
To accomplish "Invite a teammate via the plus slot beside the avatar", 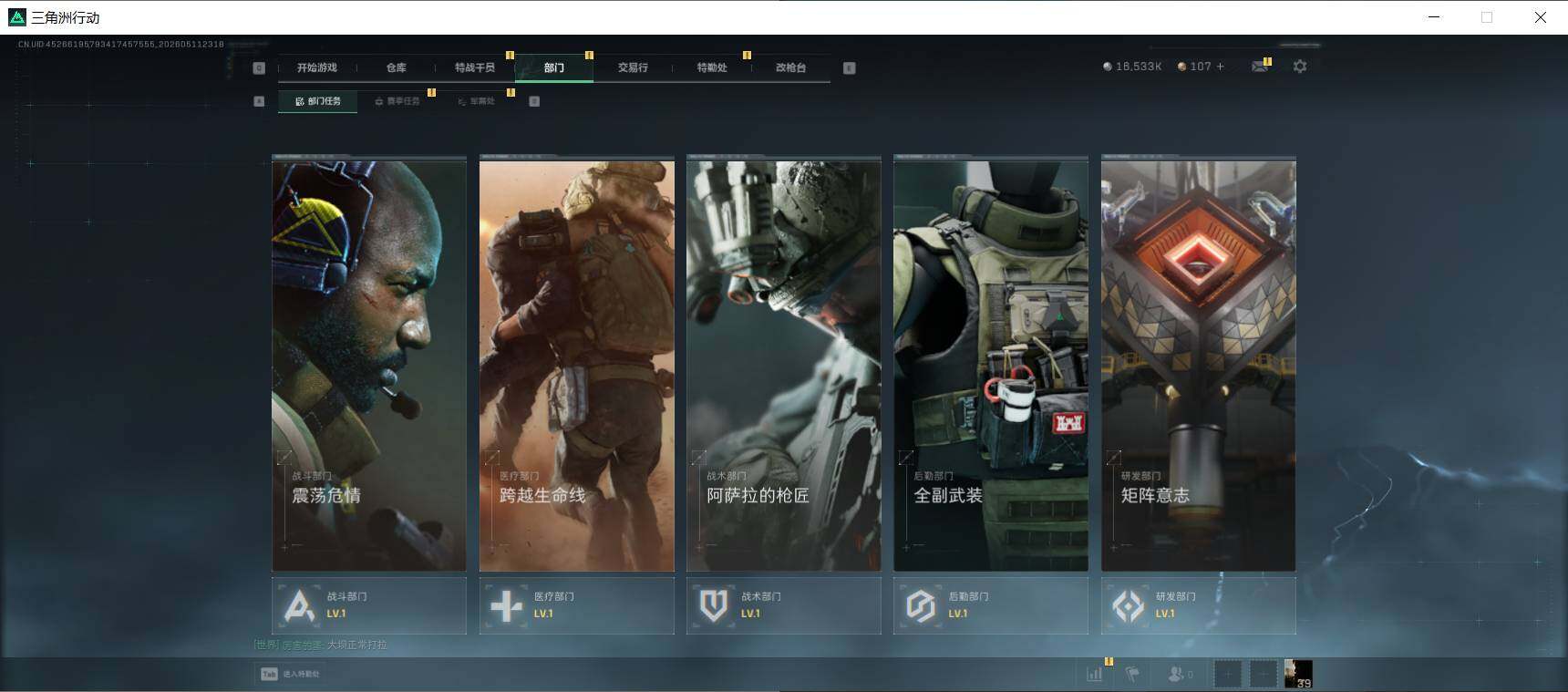I will tap(1263, 675).
